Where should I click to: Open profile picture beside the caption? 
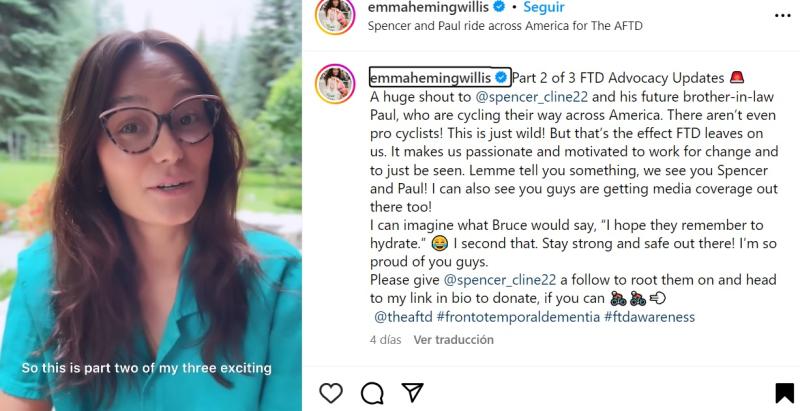(x=335, y=83)
